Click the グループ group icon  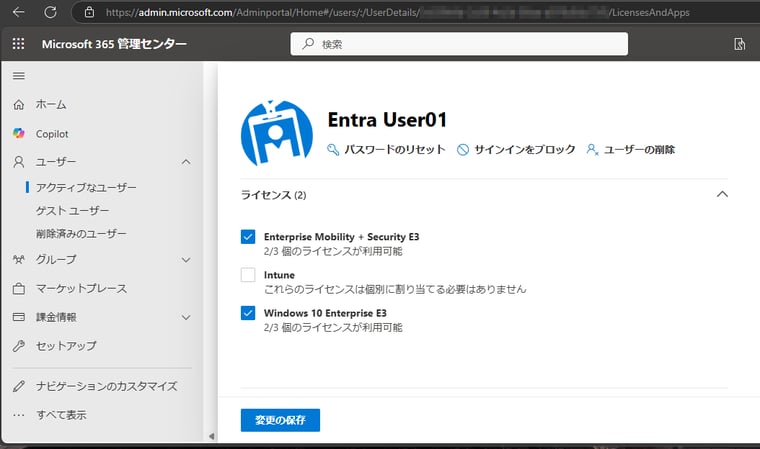coord(19,259)
